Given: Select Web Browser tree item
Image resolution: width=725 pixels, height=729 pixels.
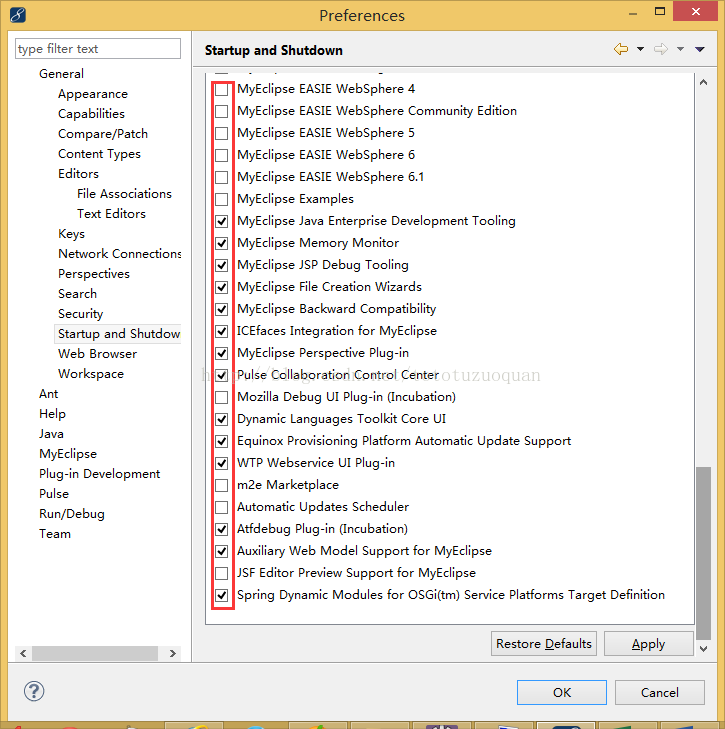Looking at the screenshot, I should [x=97, y=354].
